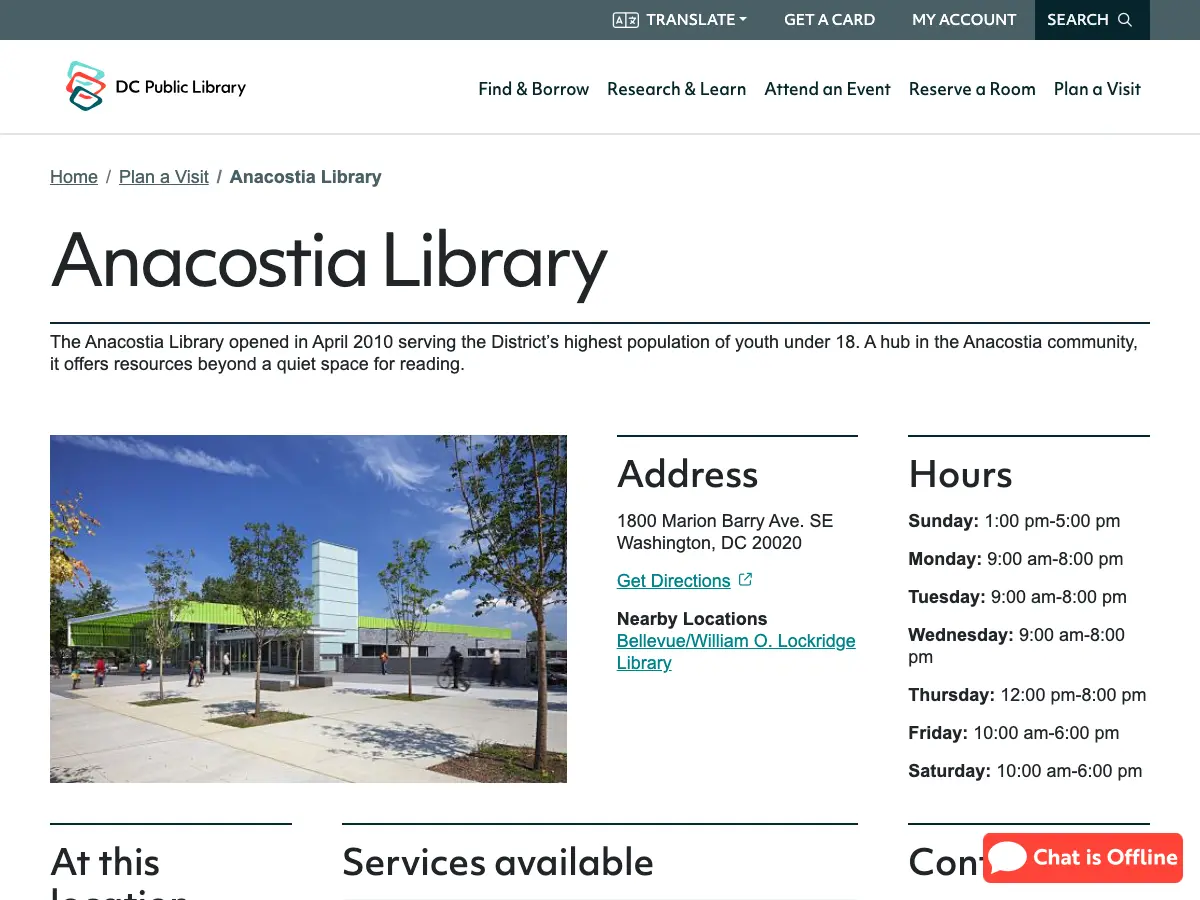
Task: Click the Anacostia Library building photo
Action: coord(308,609)
